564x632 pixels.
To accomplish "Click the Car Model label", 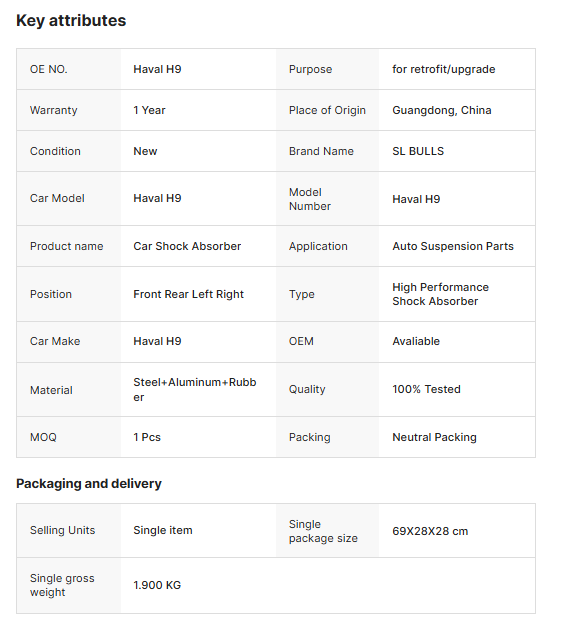I will tap(57, 198).
